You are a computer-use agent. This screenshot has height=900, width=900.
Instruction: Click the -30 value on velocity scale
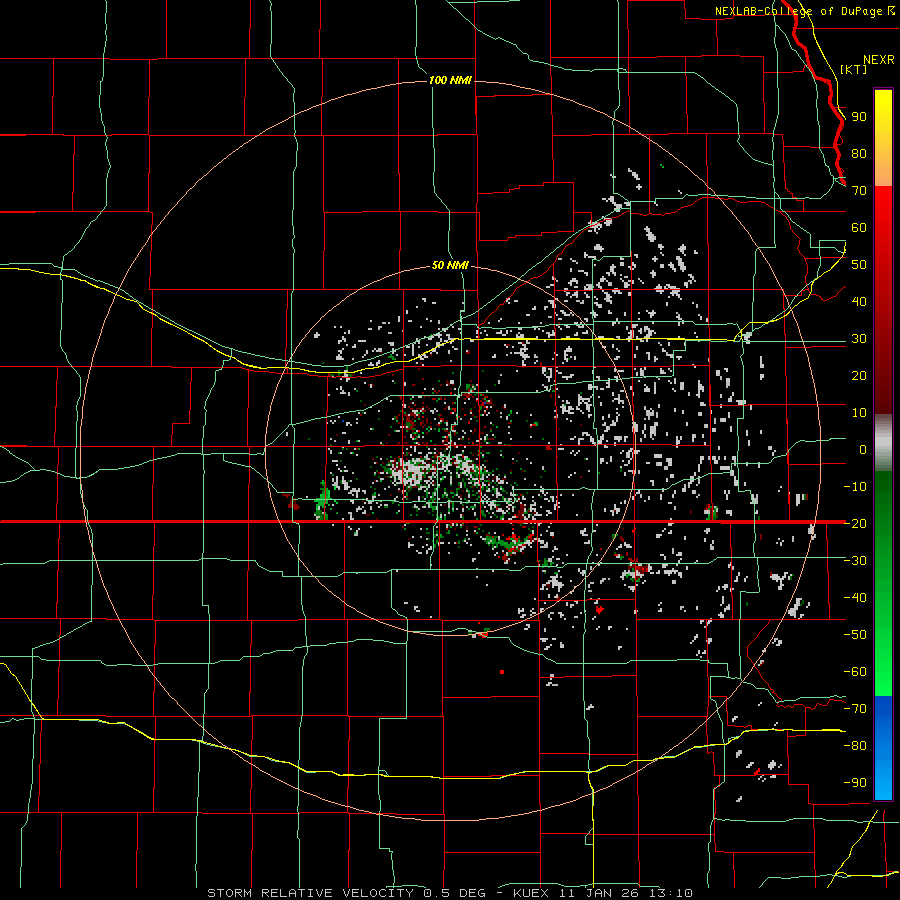click(855, 561)
